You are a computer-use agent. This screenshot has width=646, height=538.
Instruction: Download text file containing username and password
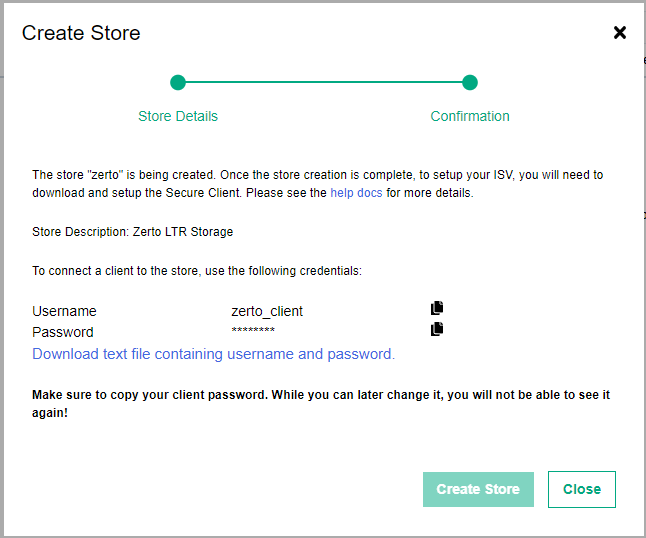(213, 354)
